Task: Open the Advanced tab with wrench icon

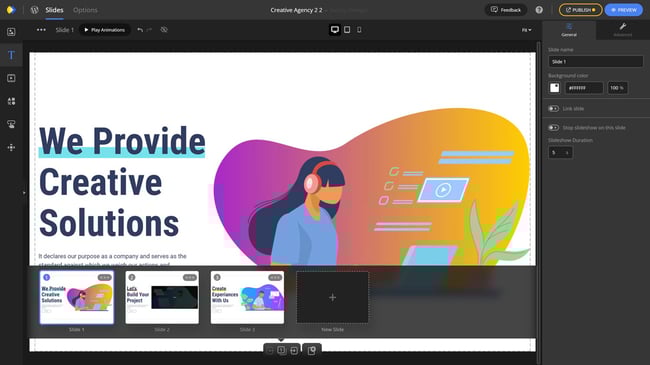Action: coord(623,30)
